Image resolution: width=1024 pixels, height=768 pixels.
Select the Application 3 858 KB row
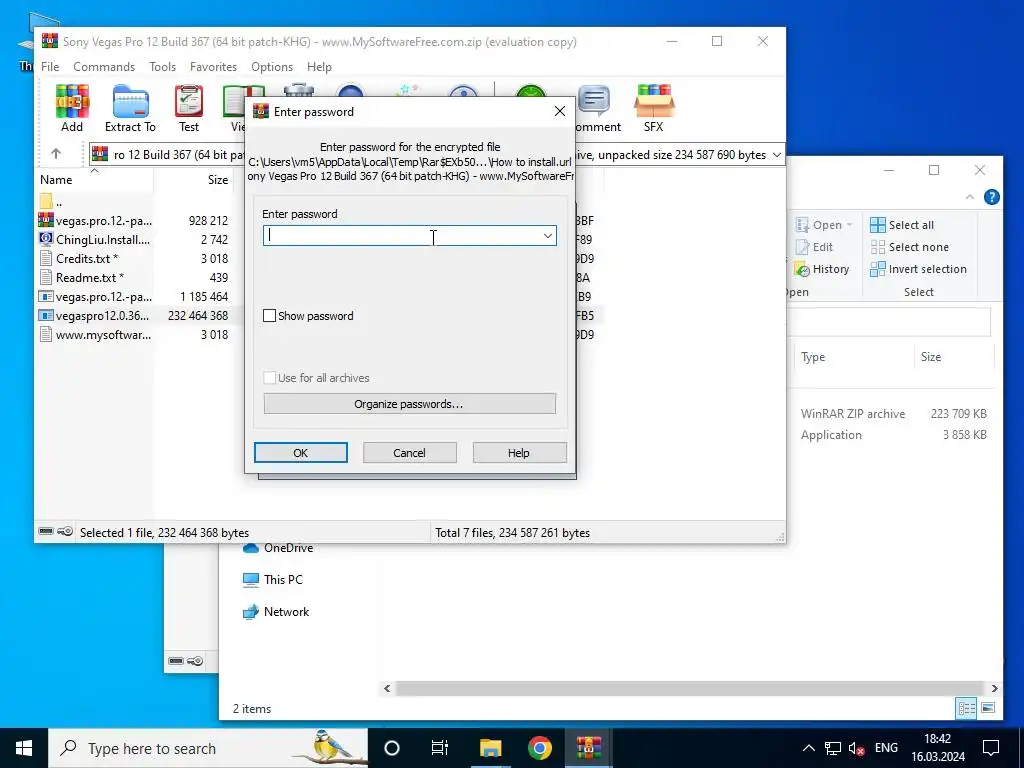coord(893,435)
